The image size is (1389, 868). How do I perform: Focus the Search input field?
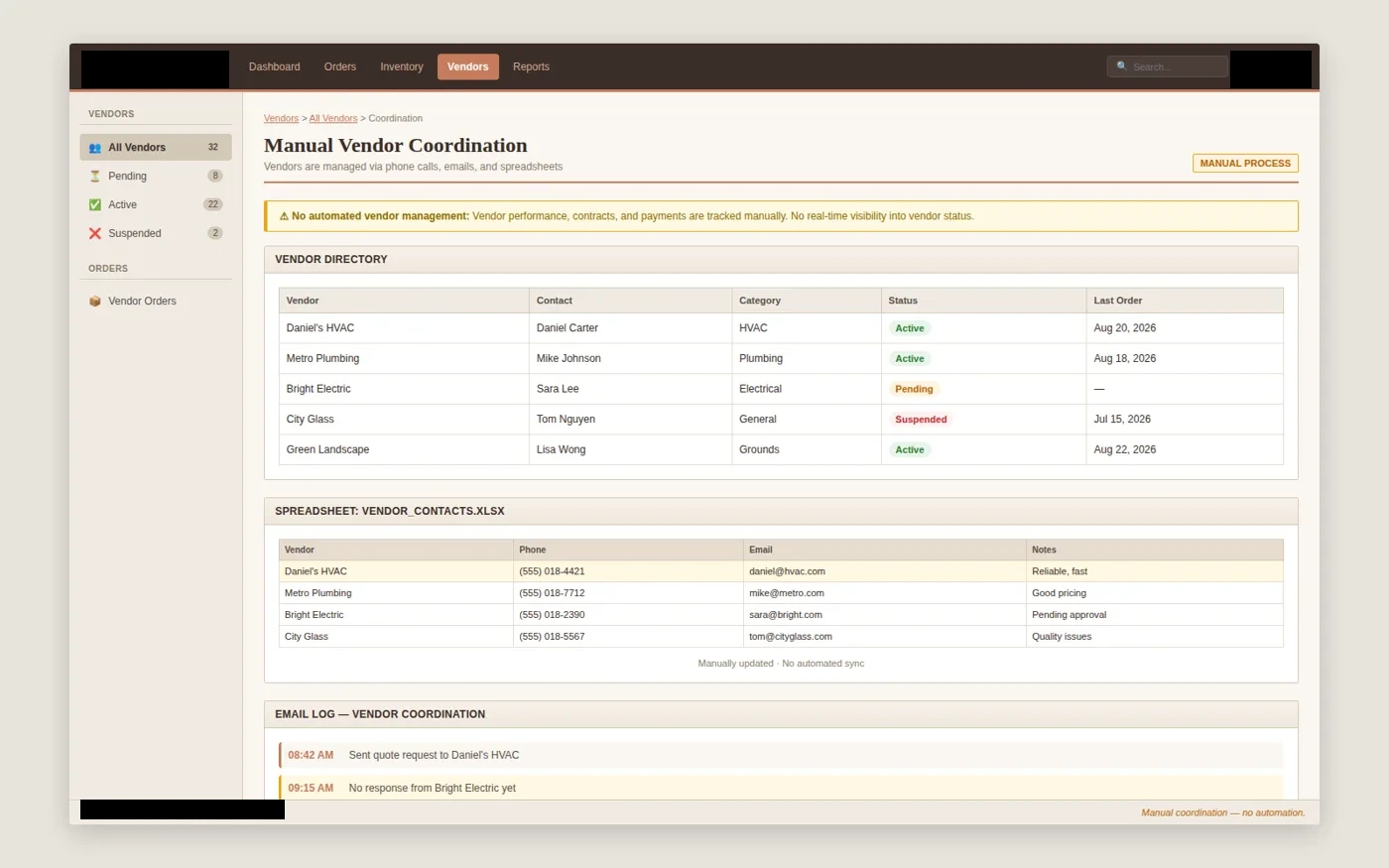pos(1168,66)
